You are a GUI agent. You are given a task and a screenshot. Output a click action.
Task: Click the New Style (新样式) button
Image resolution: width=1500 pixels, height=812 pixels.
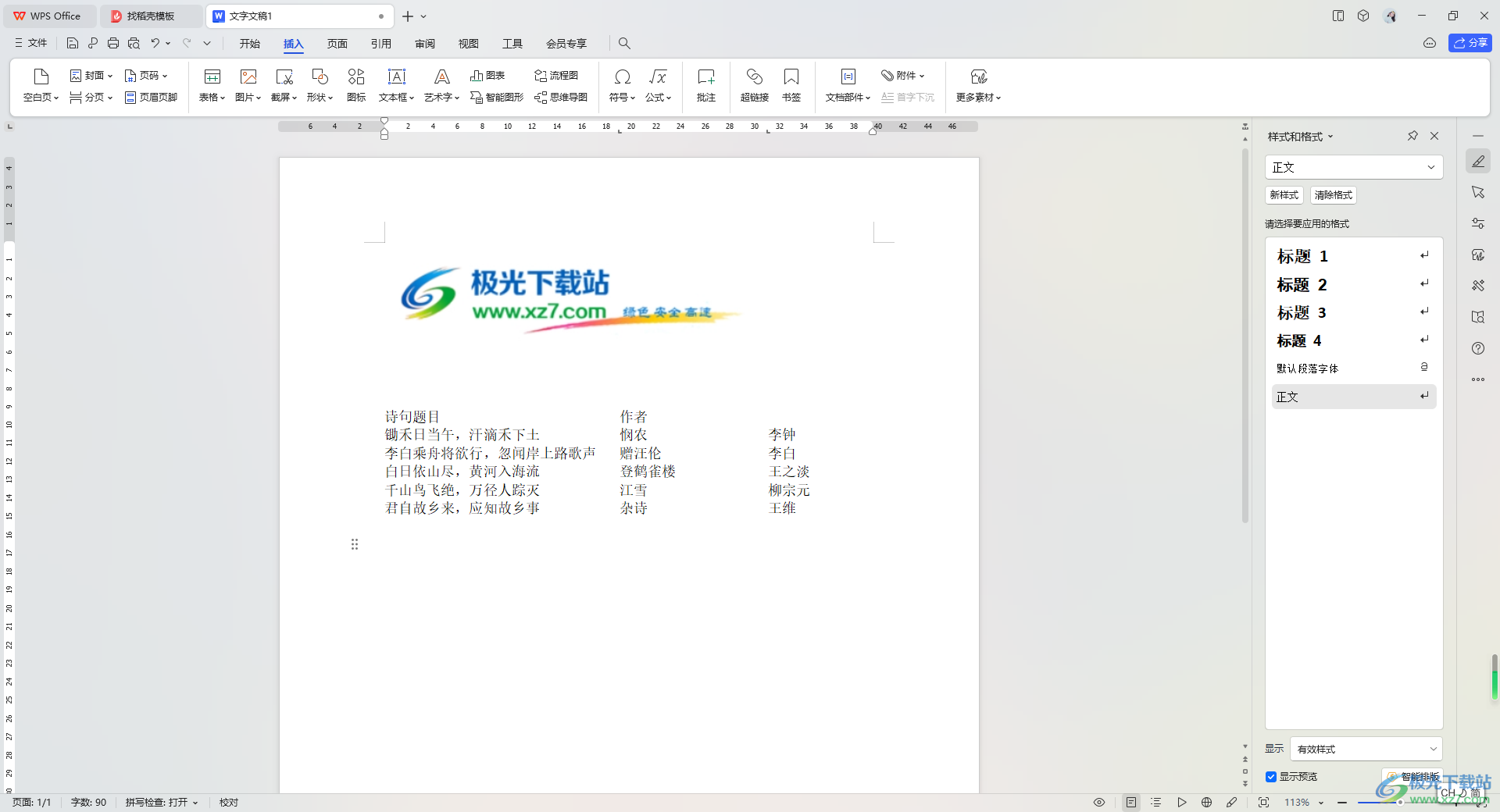point(1284,195)
